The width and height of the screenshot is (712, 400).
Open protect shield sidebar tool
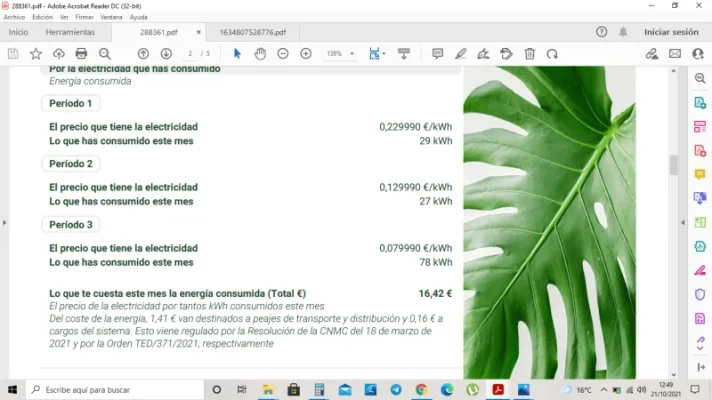point(700,294)
